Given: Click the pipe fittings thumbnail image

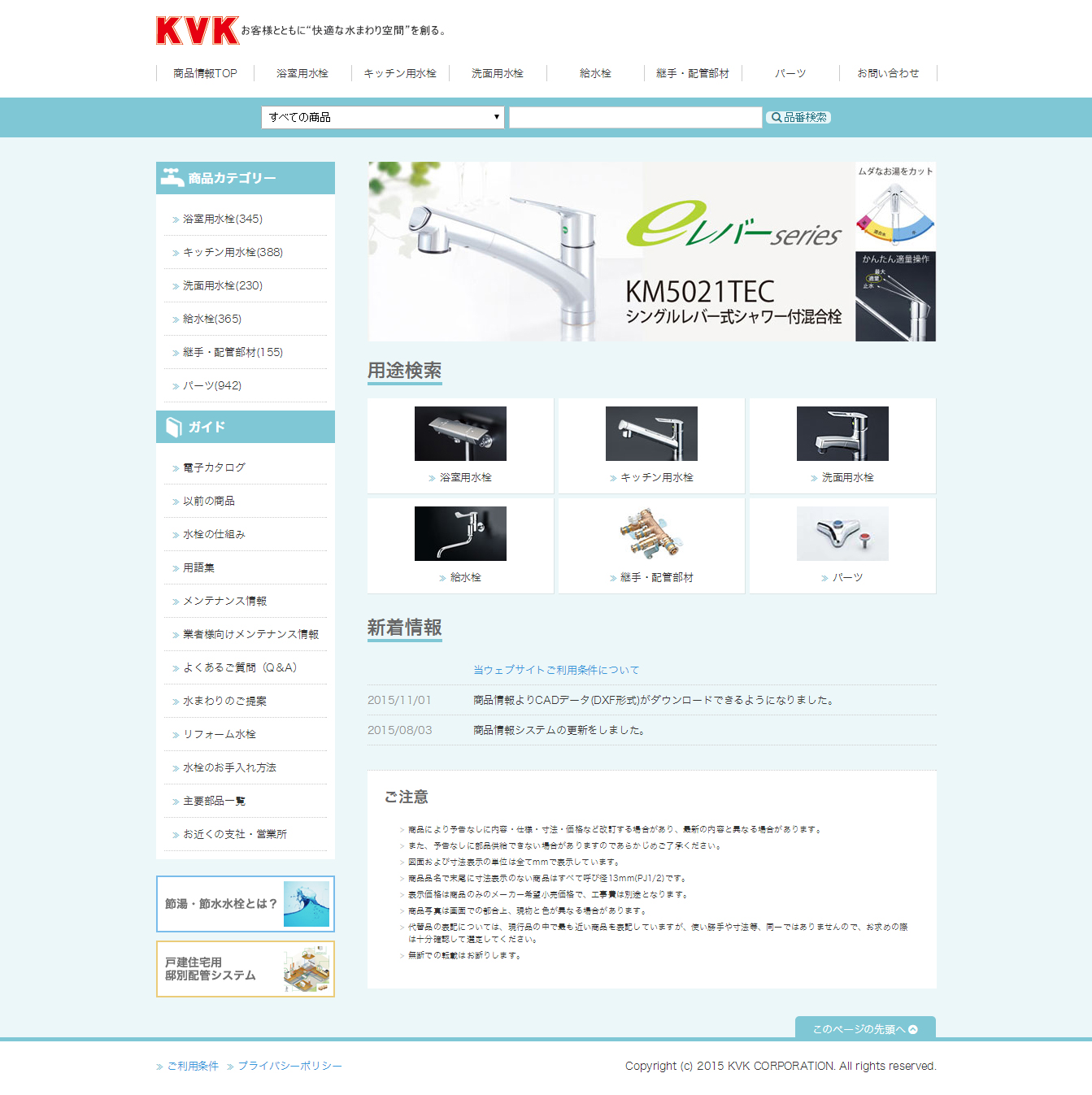Looking at the screenshot, I should (651, 533).
